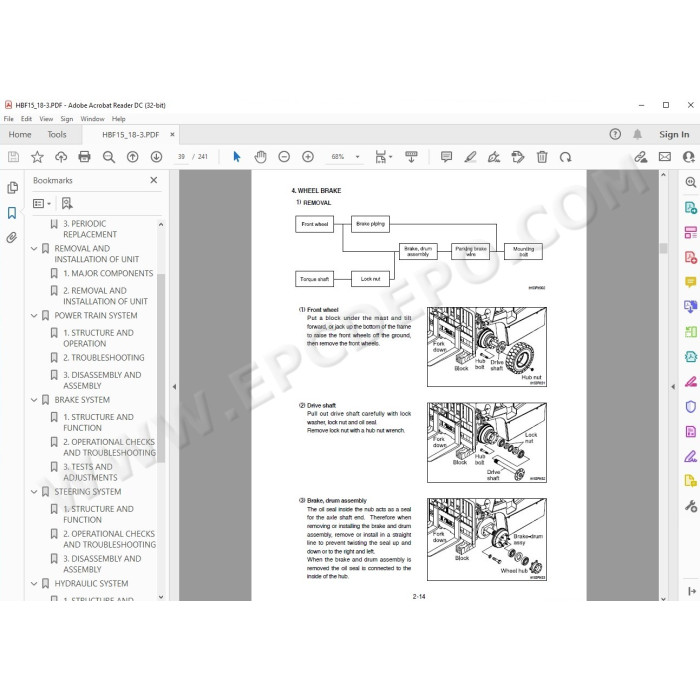This screenshot has height=700, width=700.
Task: Jump to 3. PERIODIC REPLACEMENT bookmark
Action: point(90,229)
